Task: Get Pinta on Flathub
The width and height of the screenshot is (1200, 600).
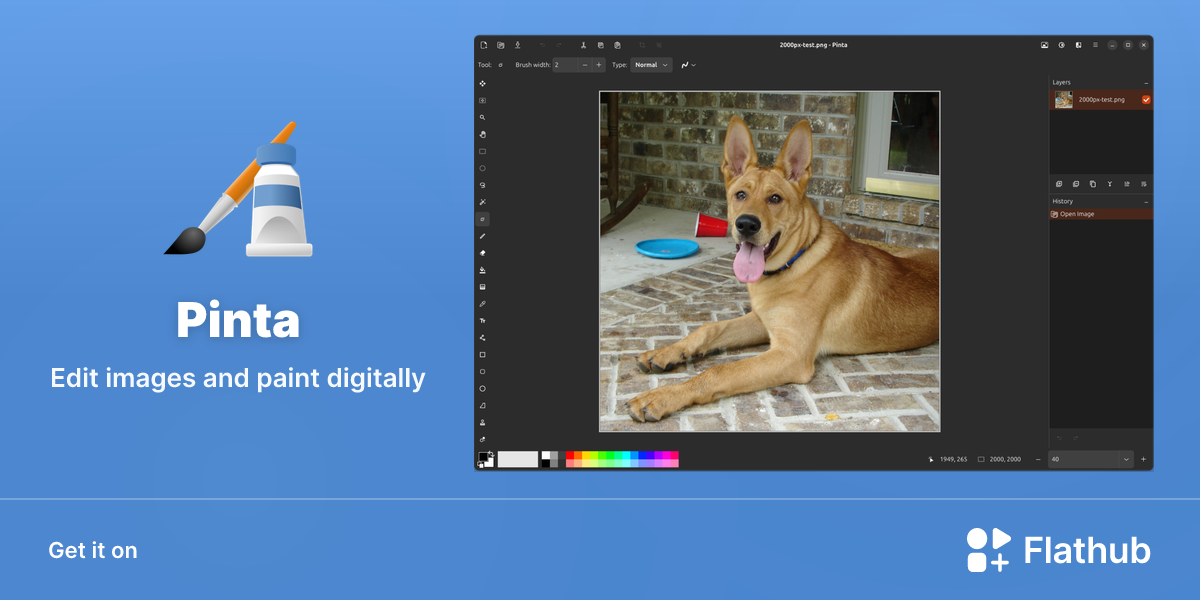Action: (x=1058, y=550)
